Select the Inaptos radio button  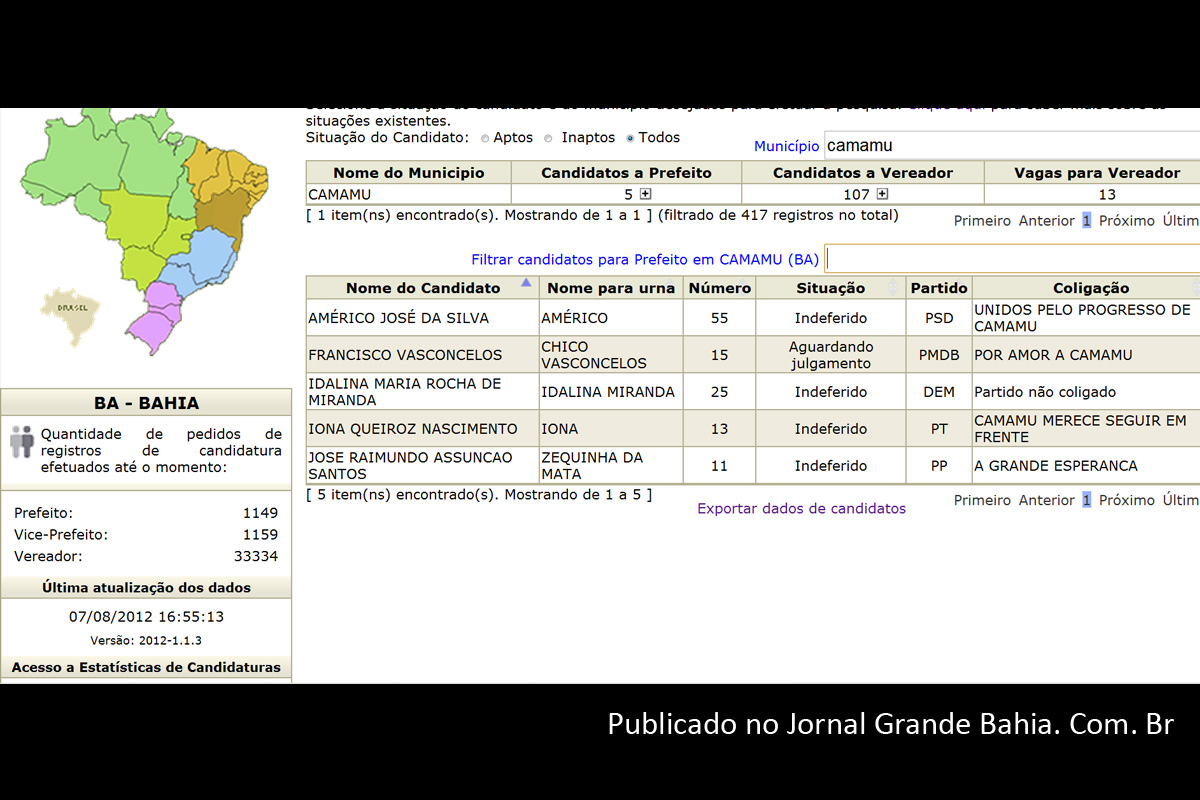tap(548, 138)
